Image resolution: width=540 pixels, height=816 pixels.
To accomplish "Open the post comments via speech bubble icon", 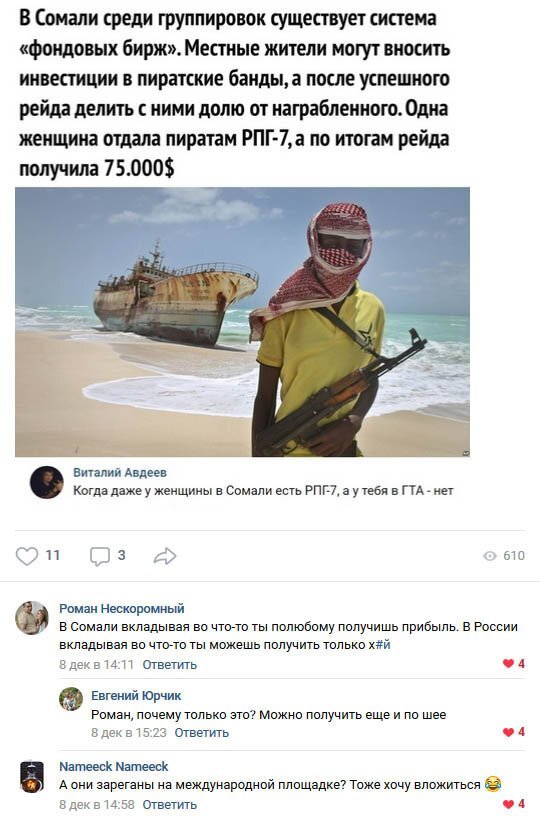I will click(100, 556).
